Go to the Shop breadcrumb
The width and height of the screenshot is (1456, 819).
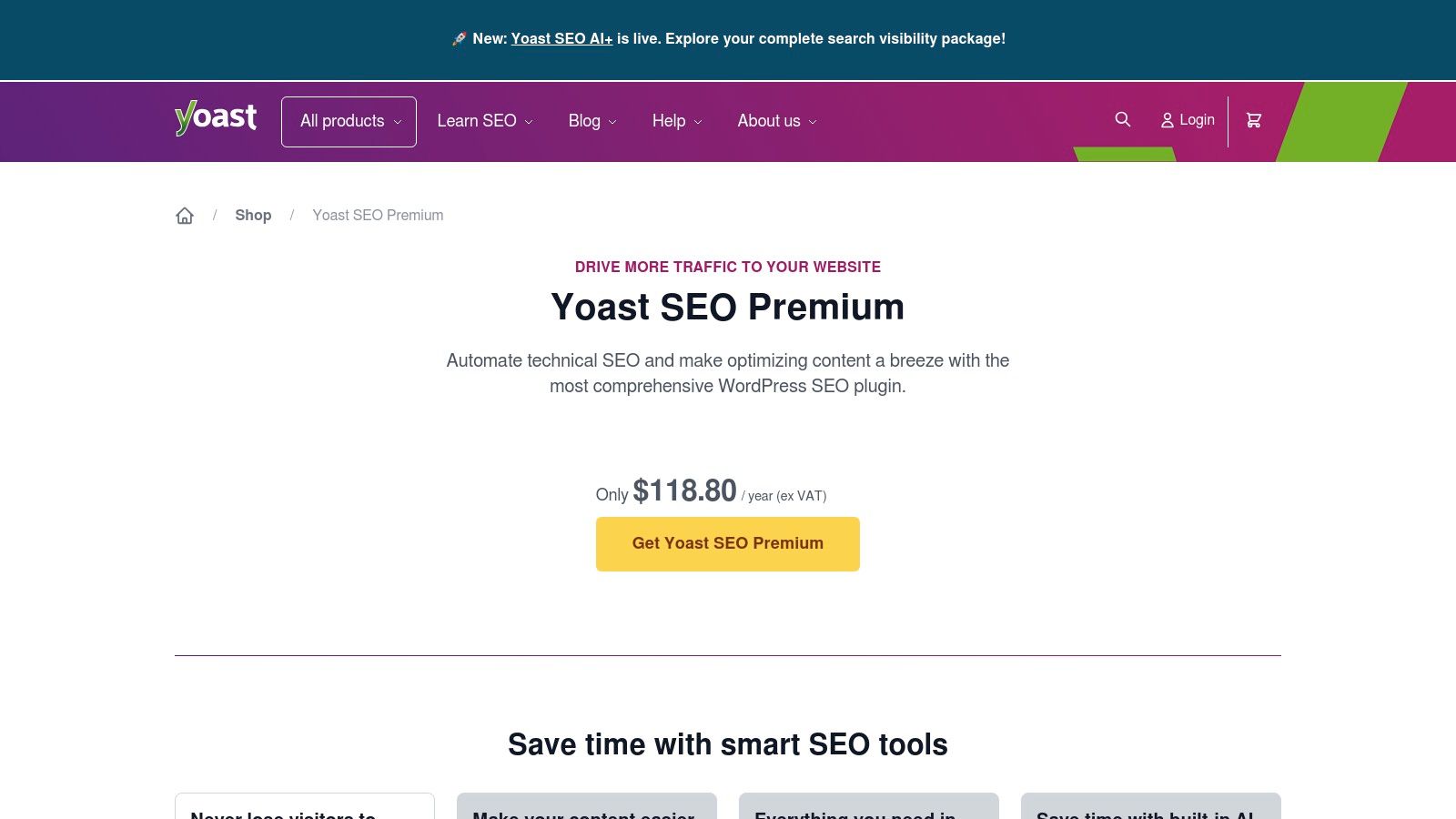(x=253, y=216)
